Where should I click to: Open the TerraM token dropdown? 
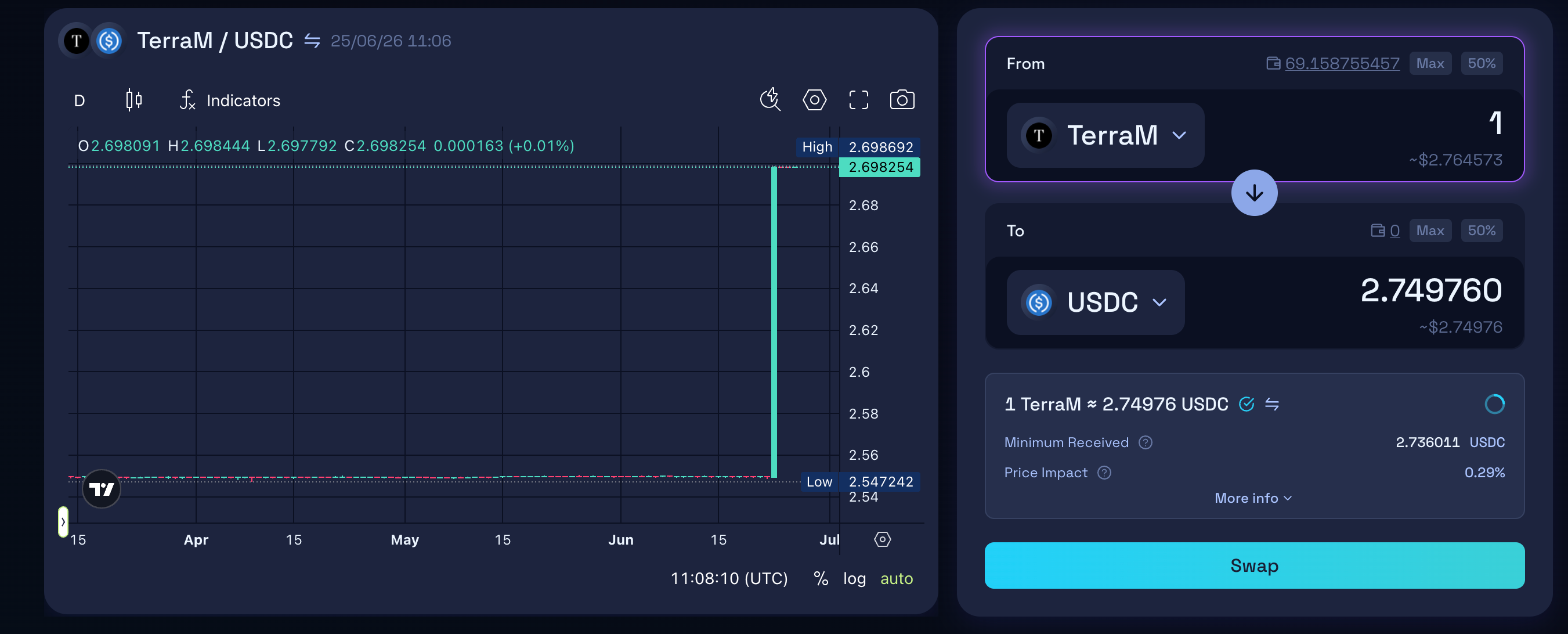(1105, 135)
